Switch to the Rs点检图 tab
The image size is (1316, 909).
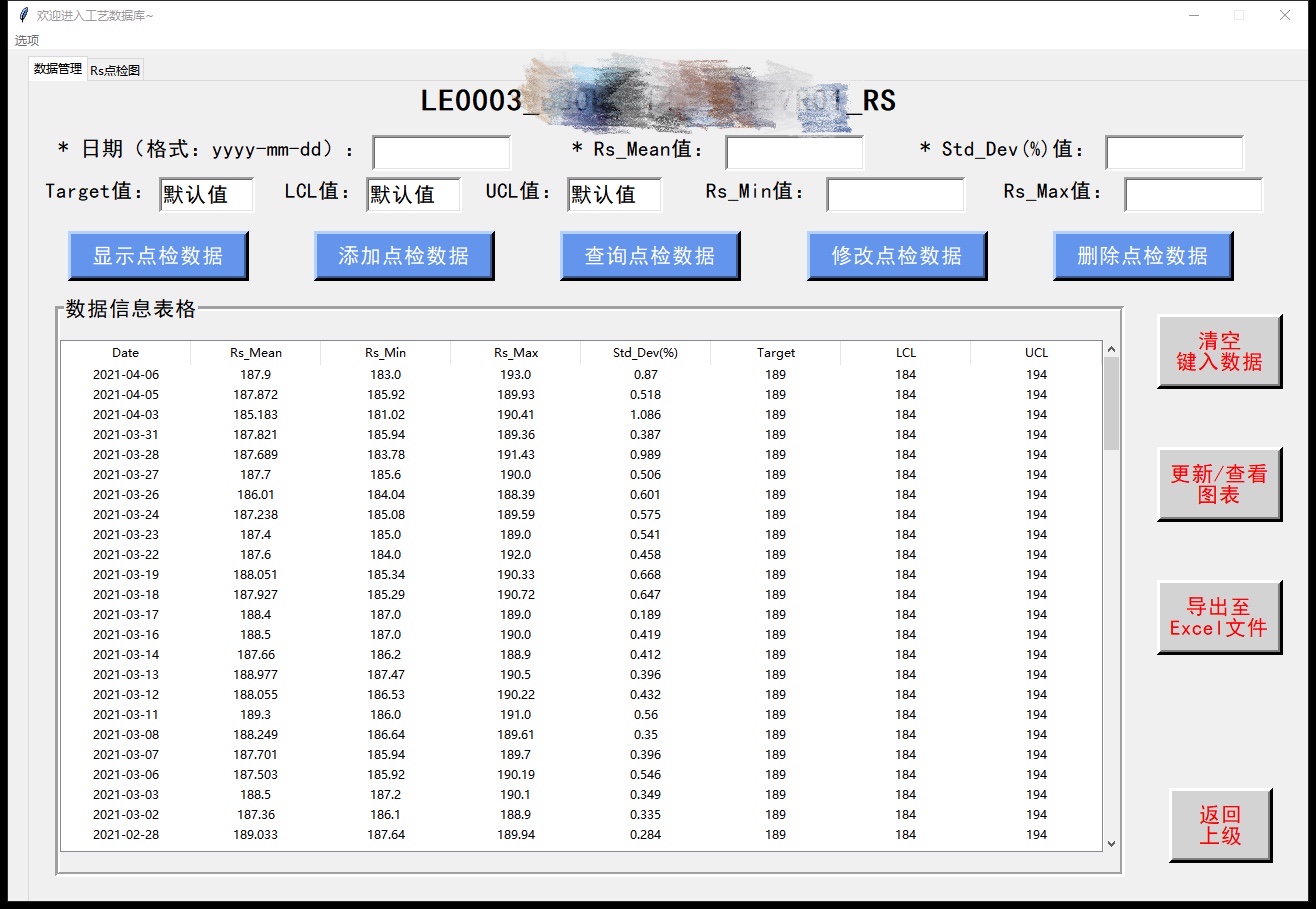[x=113, y=69]
